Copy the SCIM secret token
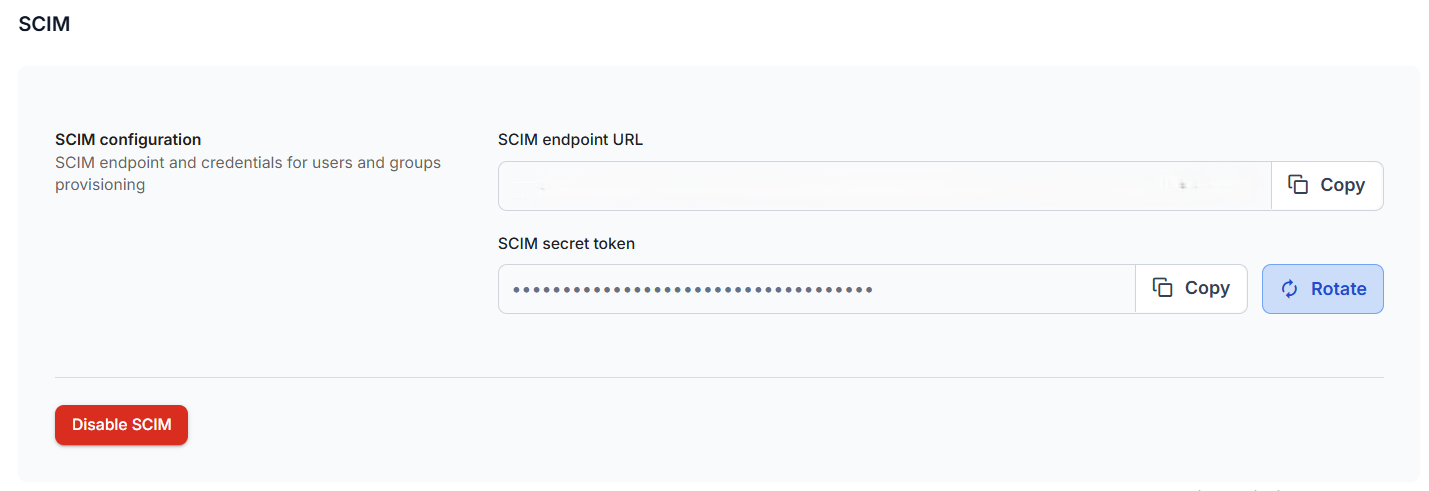This screenshot has height=491, width=1429. click(x=1191, y=289)
